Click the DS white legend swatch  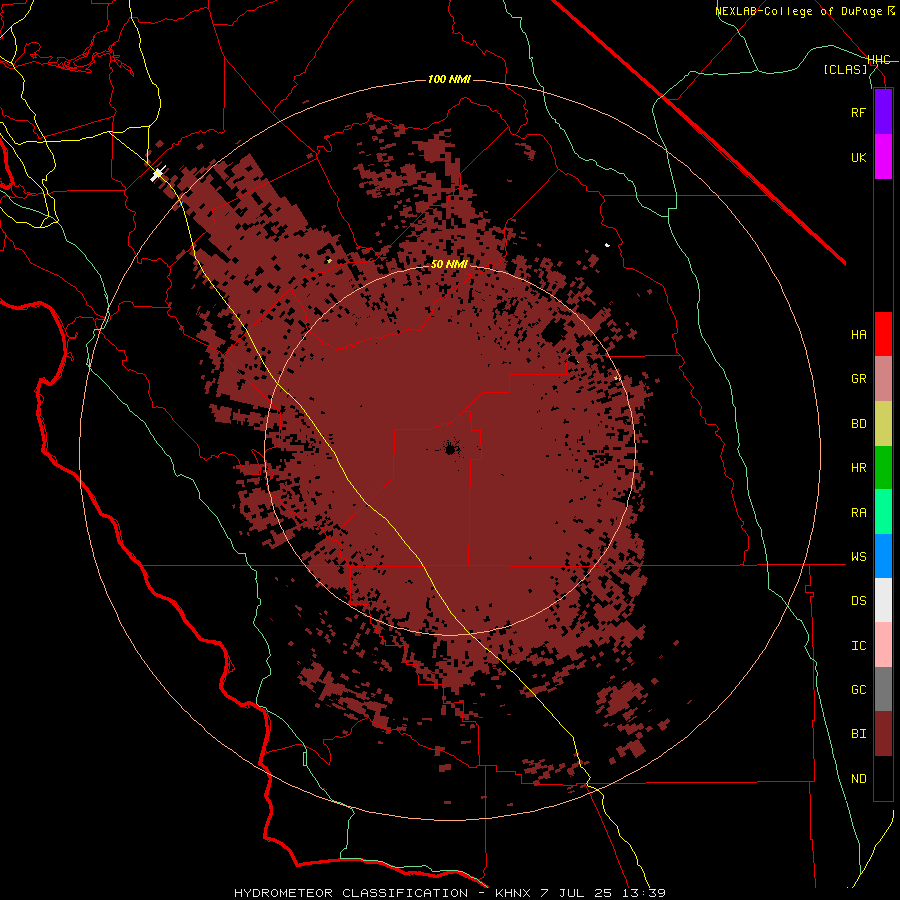[x=883, y=600]
